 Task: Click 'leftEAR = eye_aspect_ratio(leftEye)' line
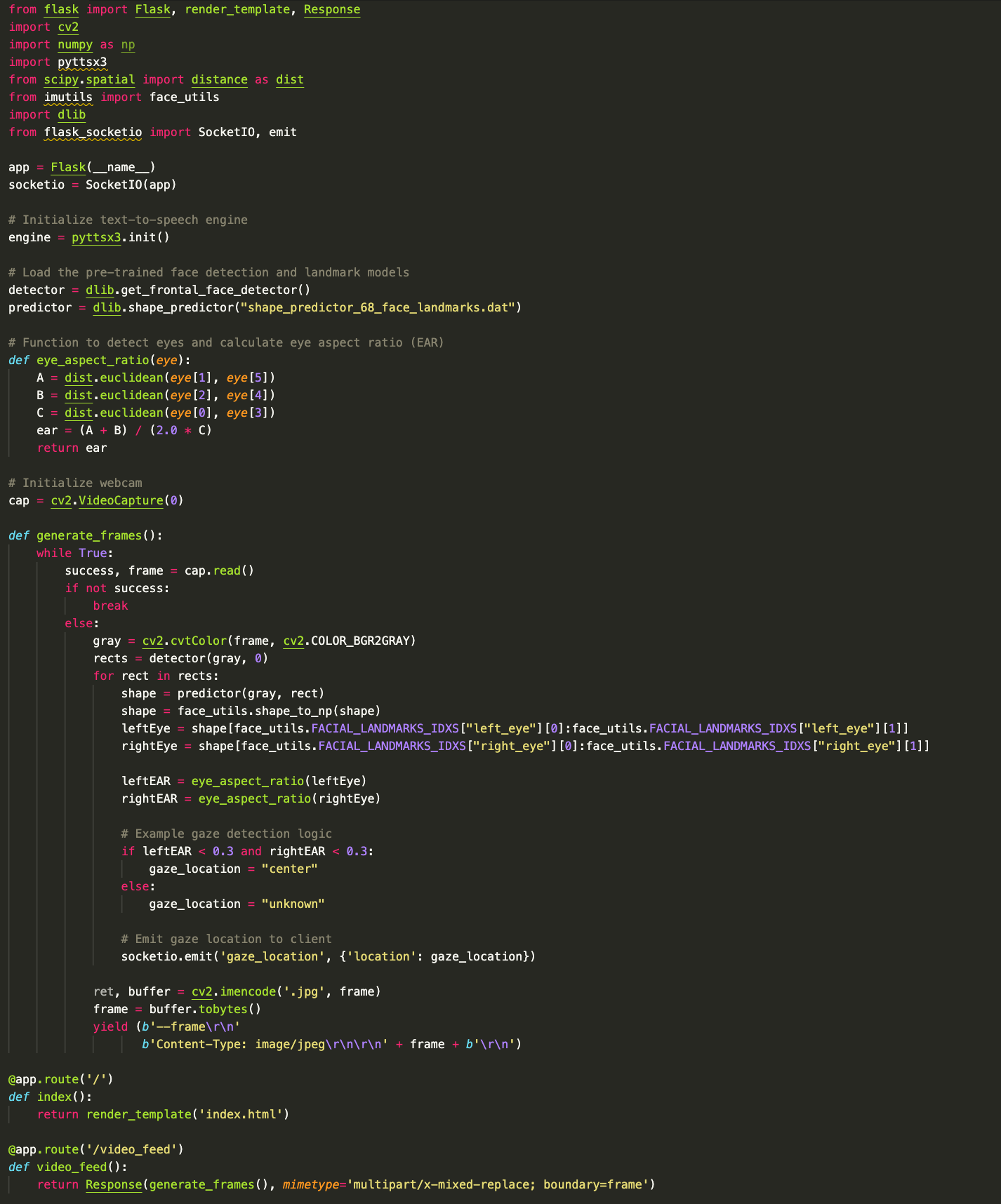pyautogui.click(x=244, y=782)
